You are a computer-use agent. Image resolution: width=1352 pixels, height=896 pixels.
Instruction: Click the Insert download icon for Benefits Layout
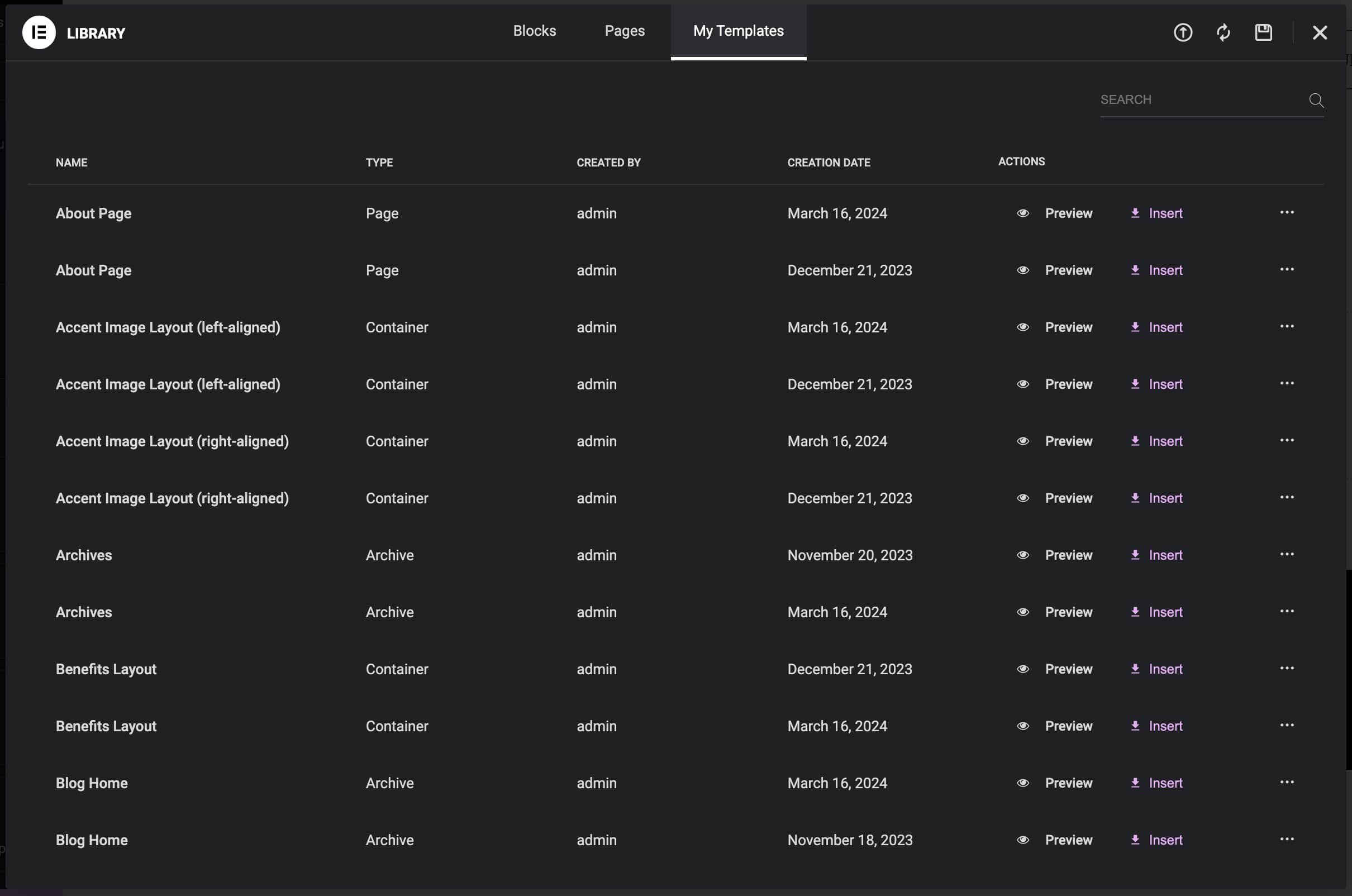pyautogui.click(x=1135, y=669)
